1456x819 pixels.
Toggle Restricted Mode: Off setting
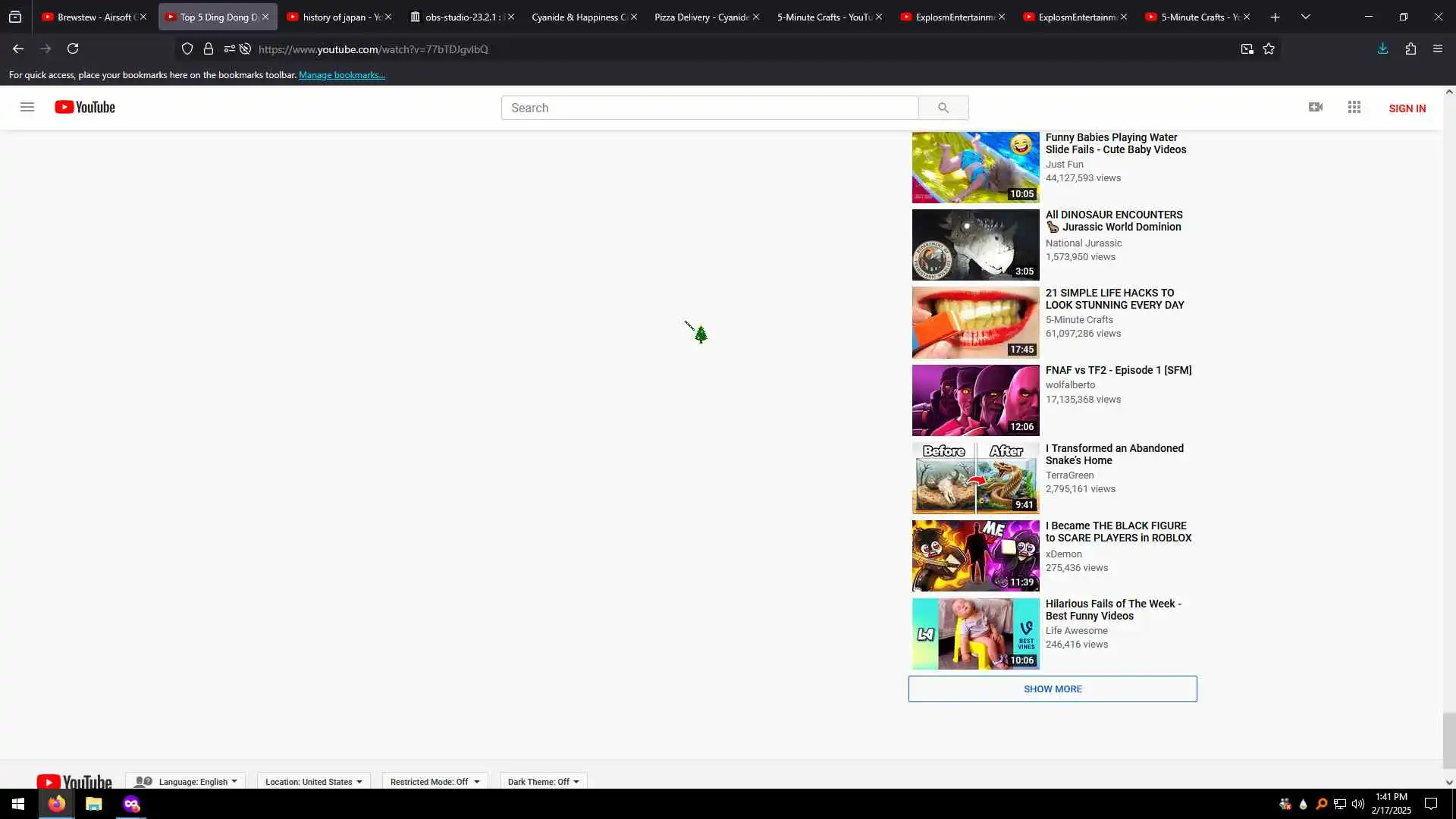tap(435, 781)
